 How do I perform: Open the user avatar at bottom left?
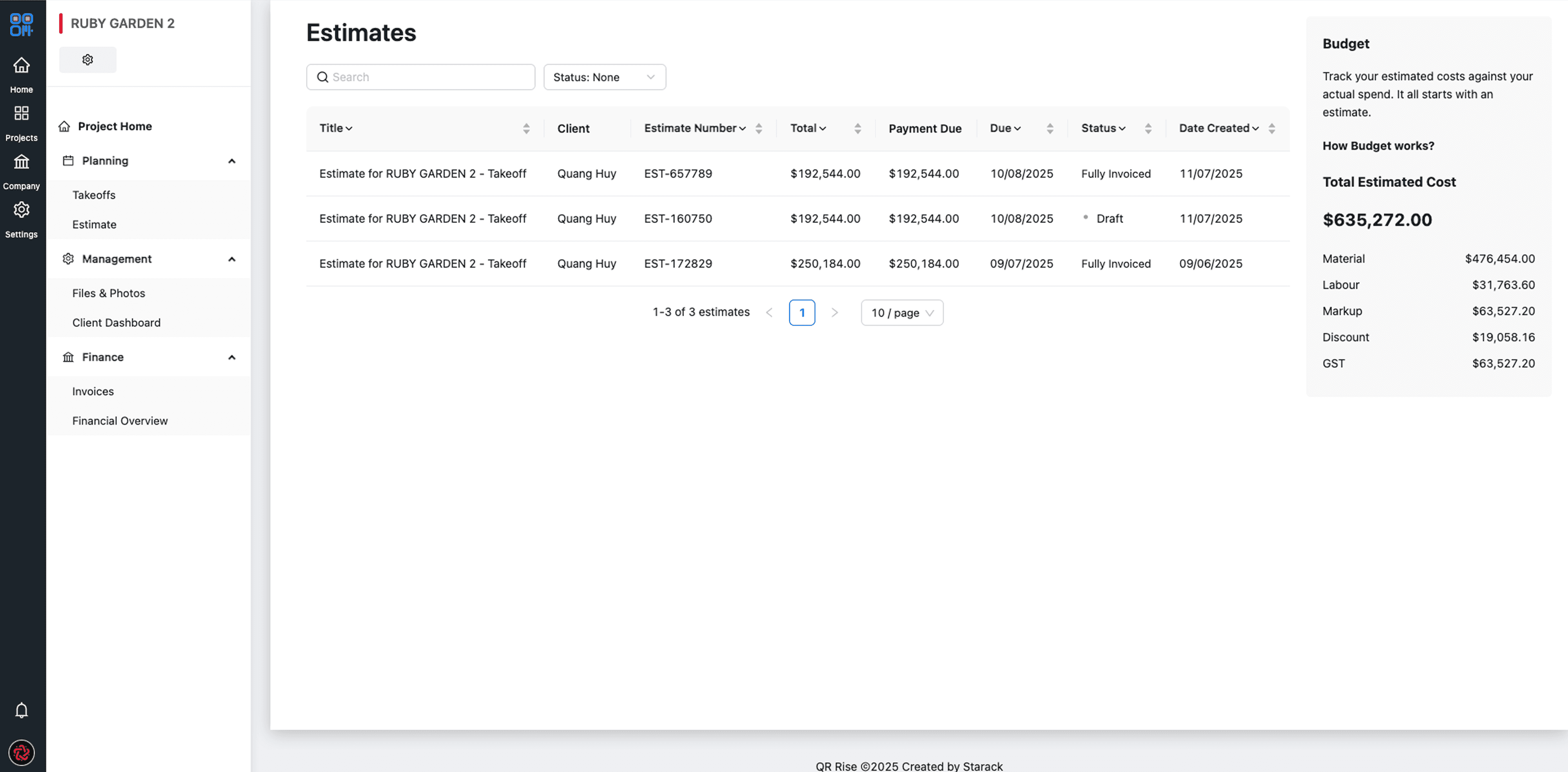coord(21,753)
